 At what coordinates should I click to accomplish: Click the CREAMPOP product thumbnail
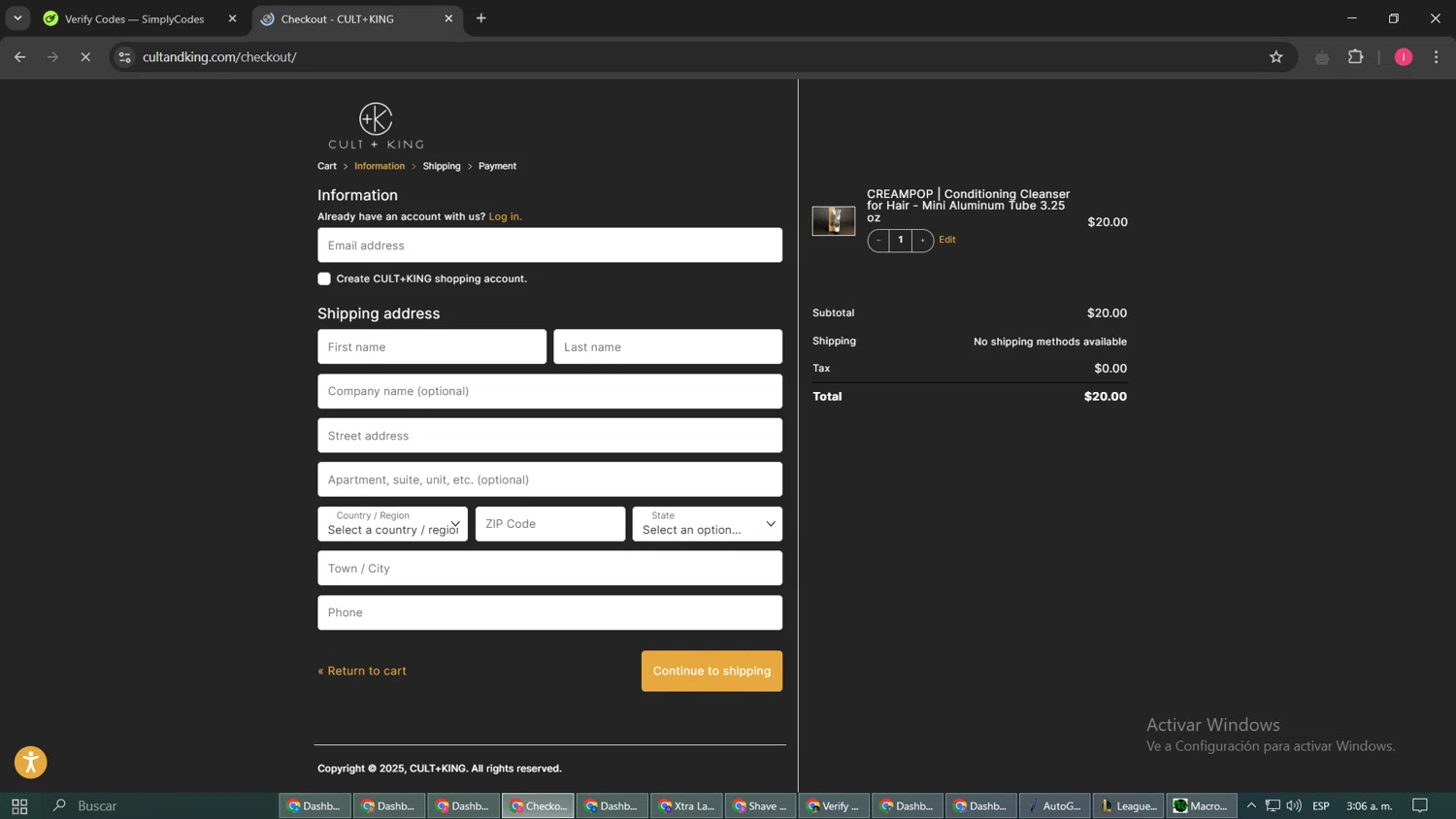[834, 221]
